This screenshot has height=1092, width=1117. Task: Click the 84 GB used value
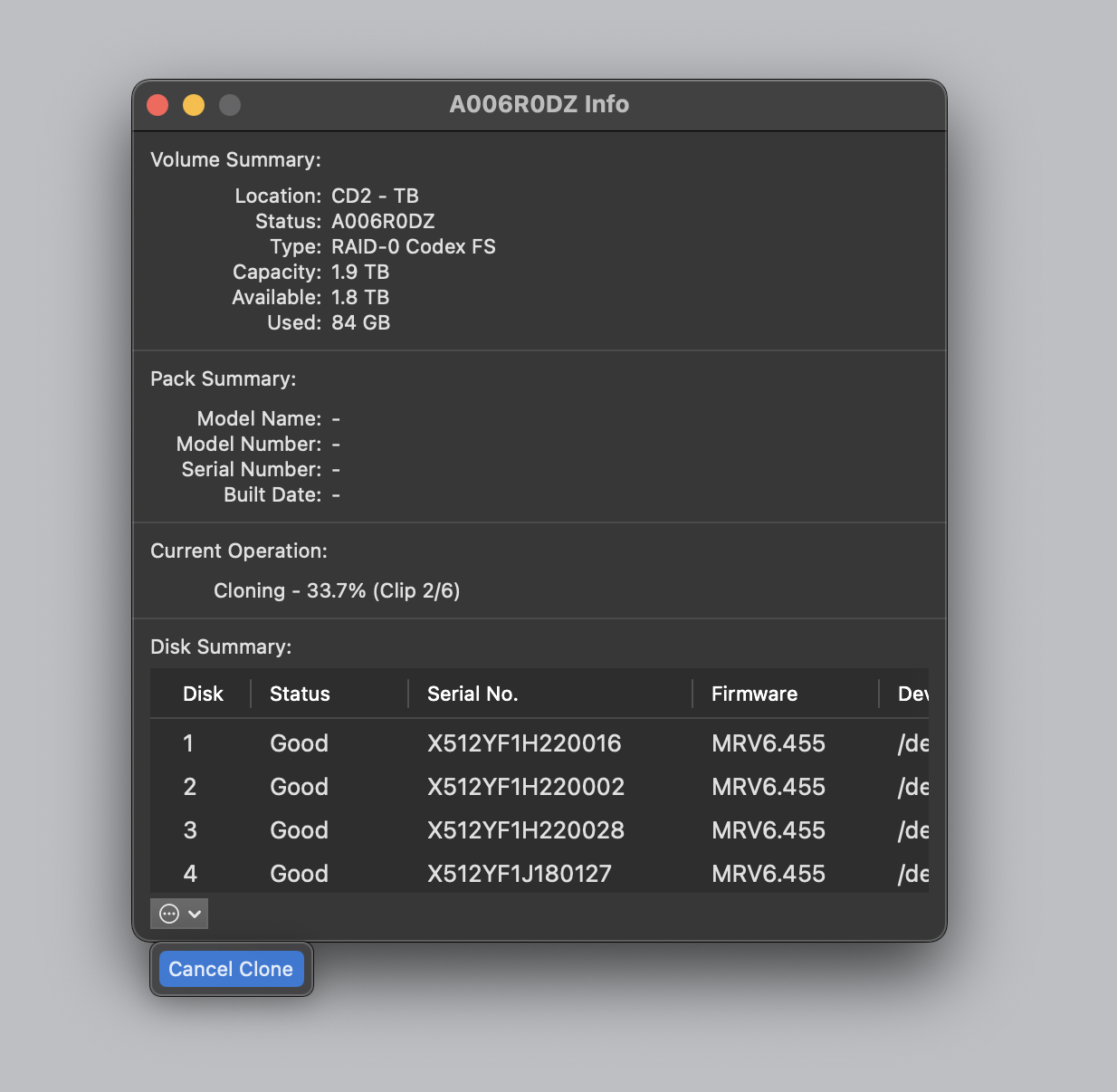point(360,322)
